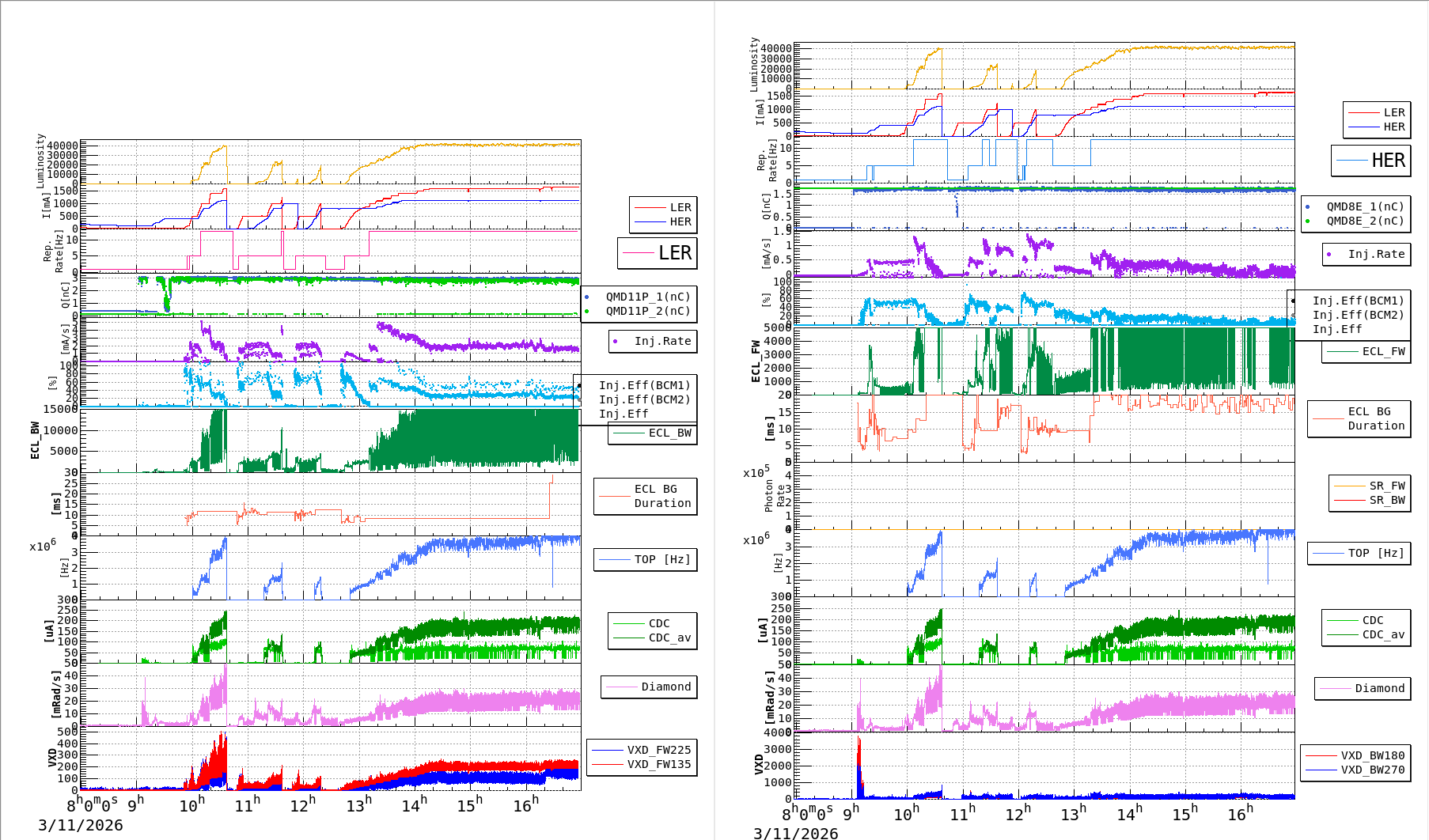Click the 3/11/2026 date under left plot
The image size is (1429, 840).
pos(81,825)
